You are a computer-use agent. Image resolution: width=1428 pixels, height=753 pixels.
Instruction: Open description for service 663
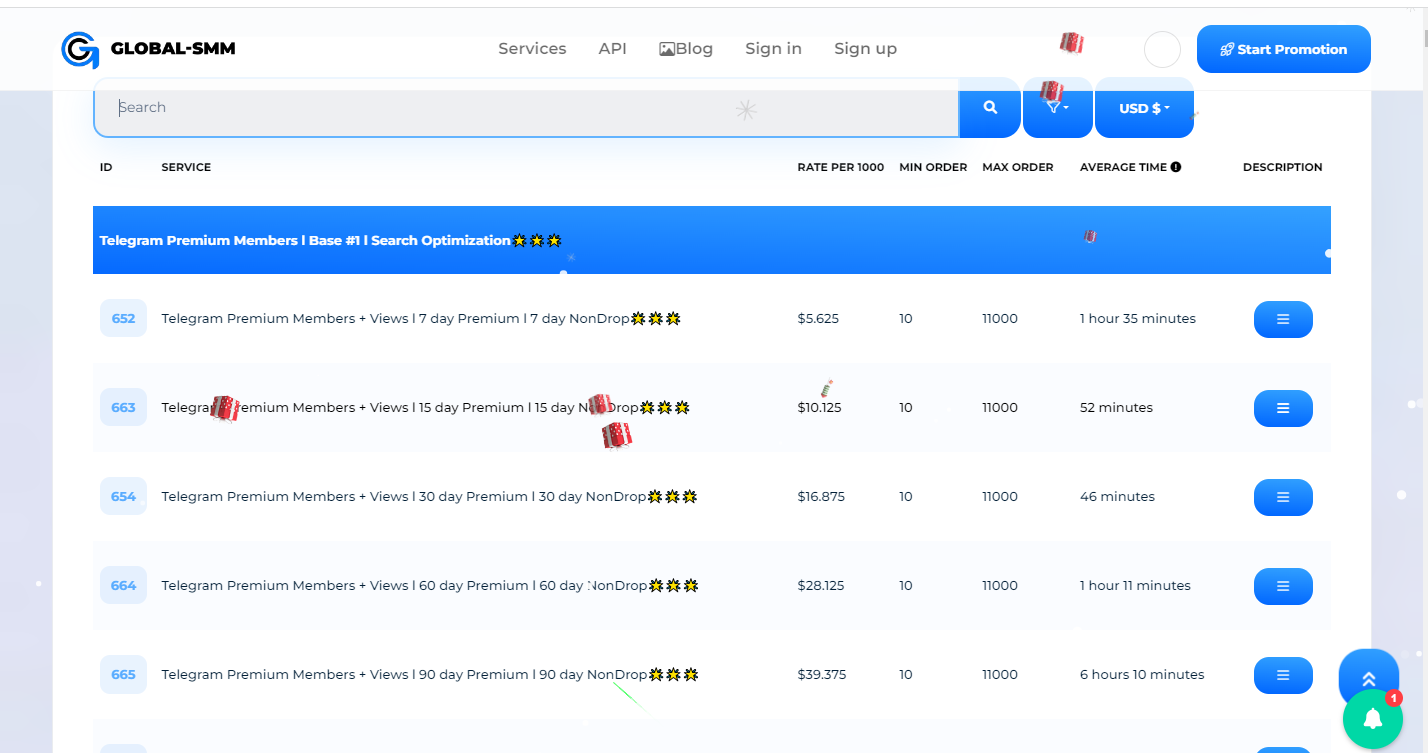1283,408
